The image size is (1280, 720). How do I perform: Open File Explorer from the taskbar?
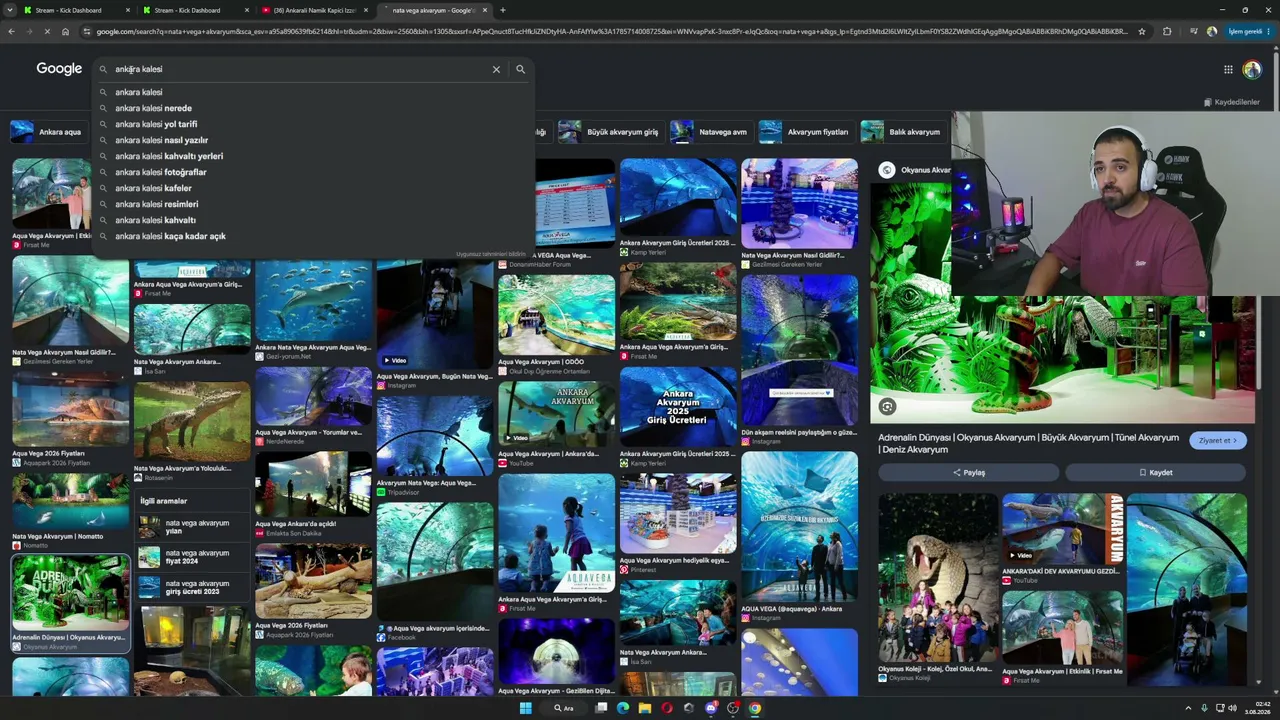tap(645, 708)
